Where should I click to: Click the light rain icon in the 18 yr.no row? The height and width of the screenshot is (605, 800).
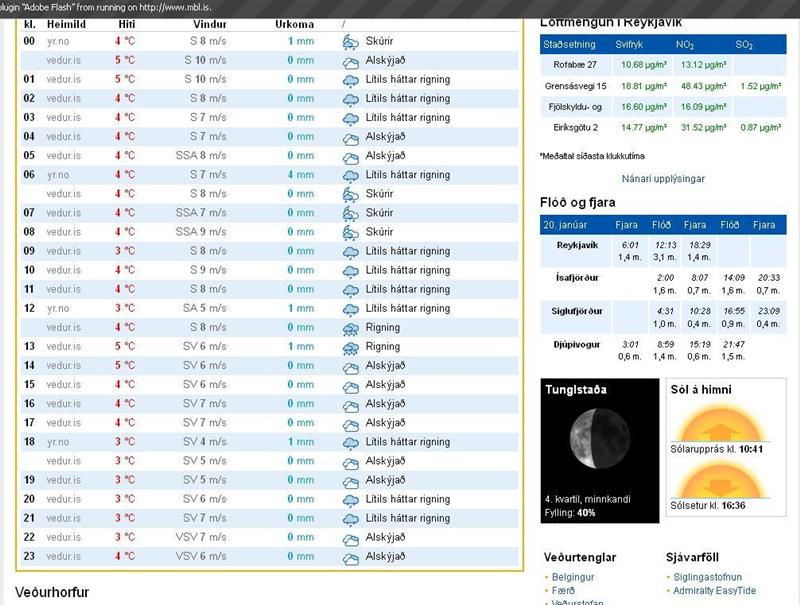coord(351,443)
